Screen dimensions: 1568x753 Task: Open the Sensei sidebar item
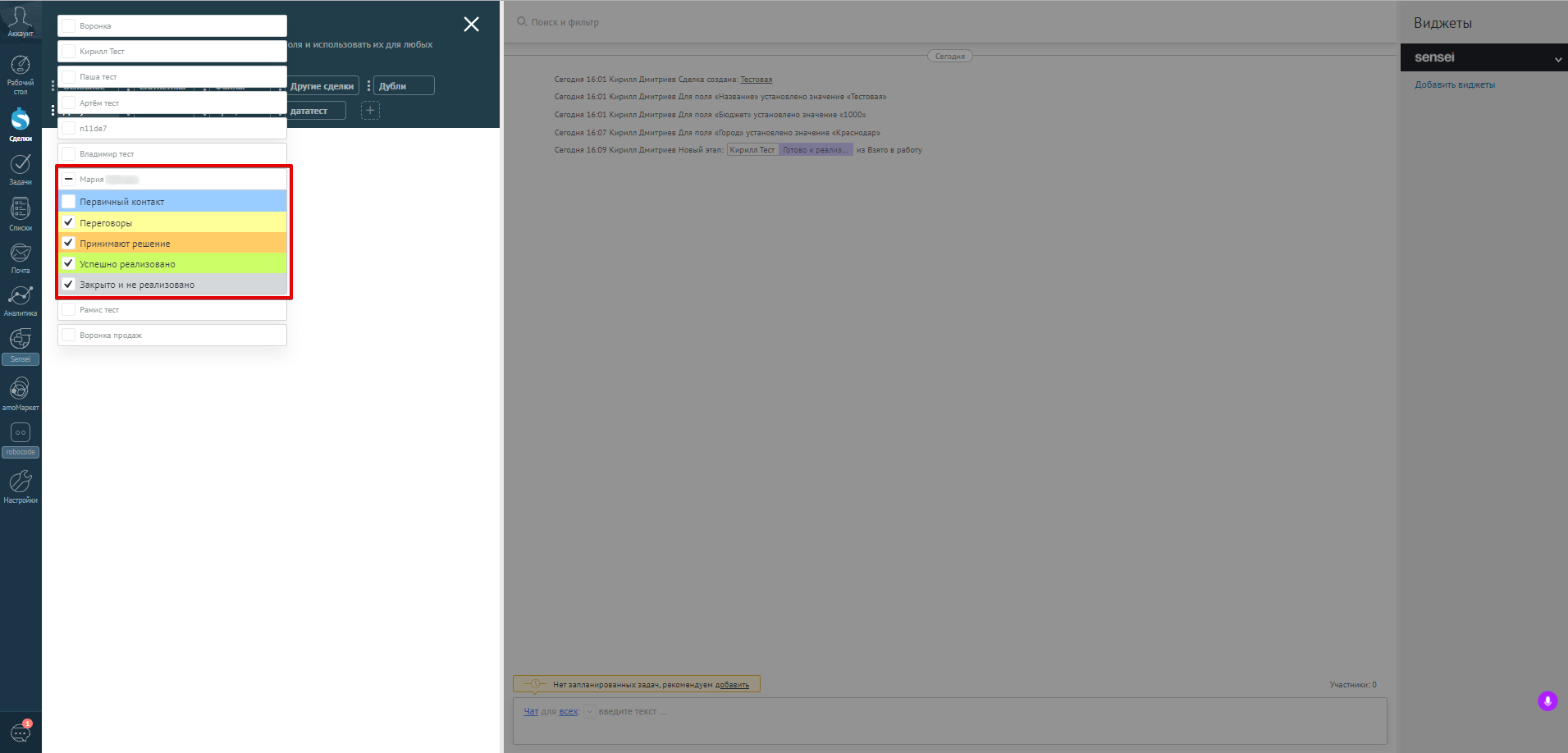coord(20,345)
